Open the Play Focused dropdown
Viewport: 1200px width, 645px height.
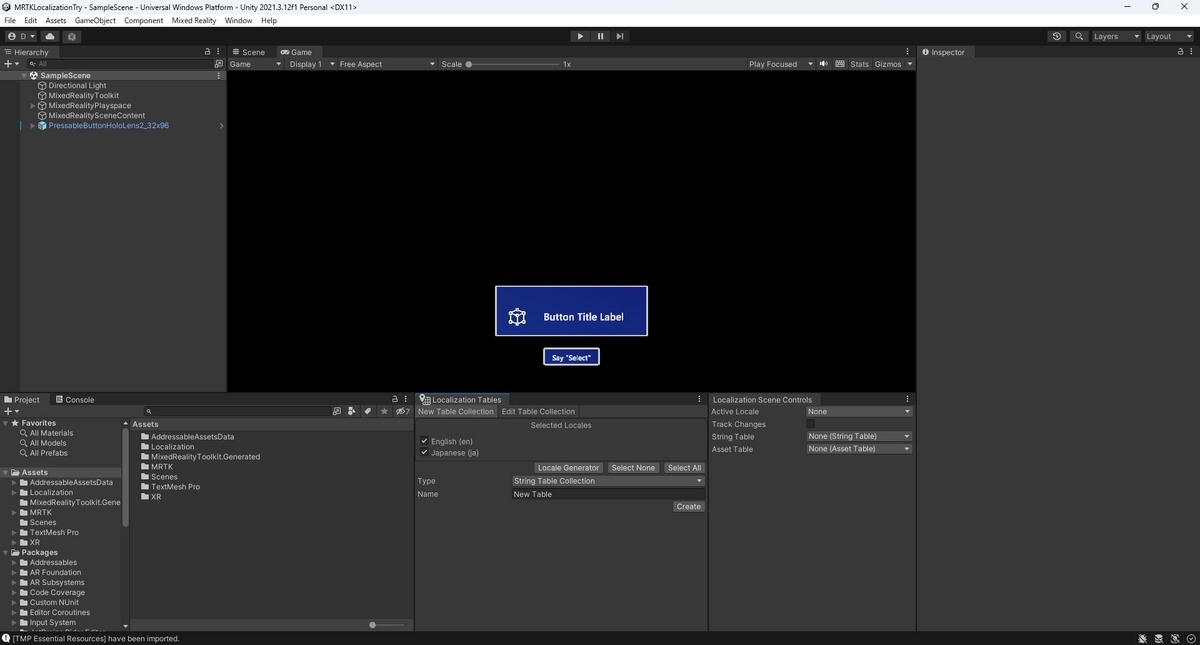pyautogui.click(x=780, y=64)
